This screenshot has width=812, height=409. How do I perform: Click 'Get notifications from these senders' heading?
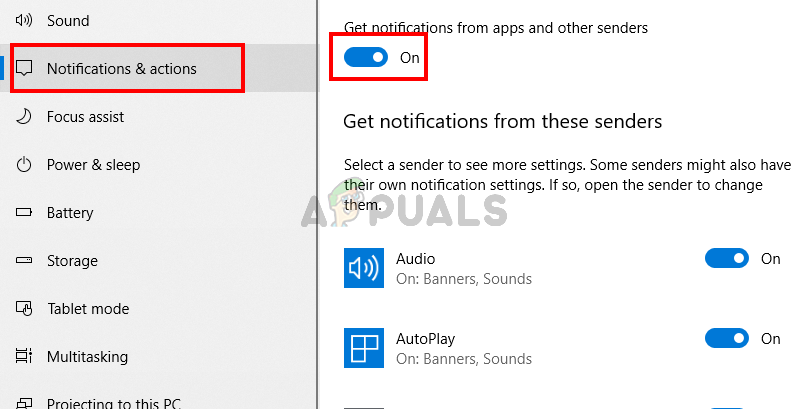pos(502,121)
